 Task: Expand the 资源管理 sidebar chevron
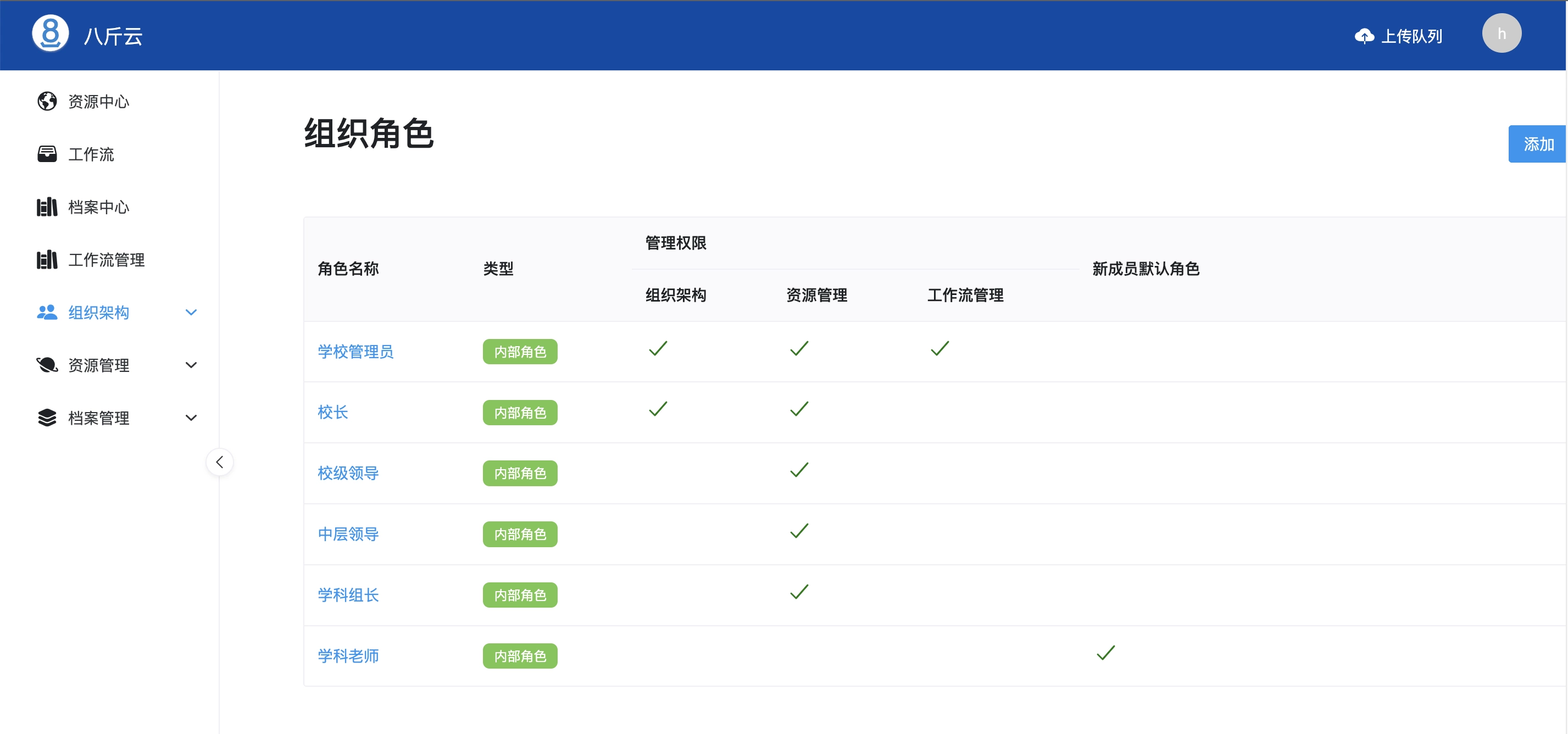pos(191,365)
